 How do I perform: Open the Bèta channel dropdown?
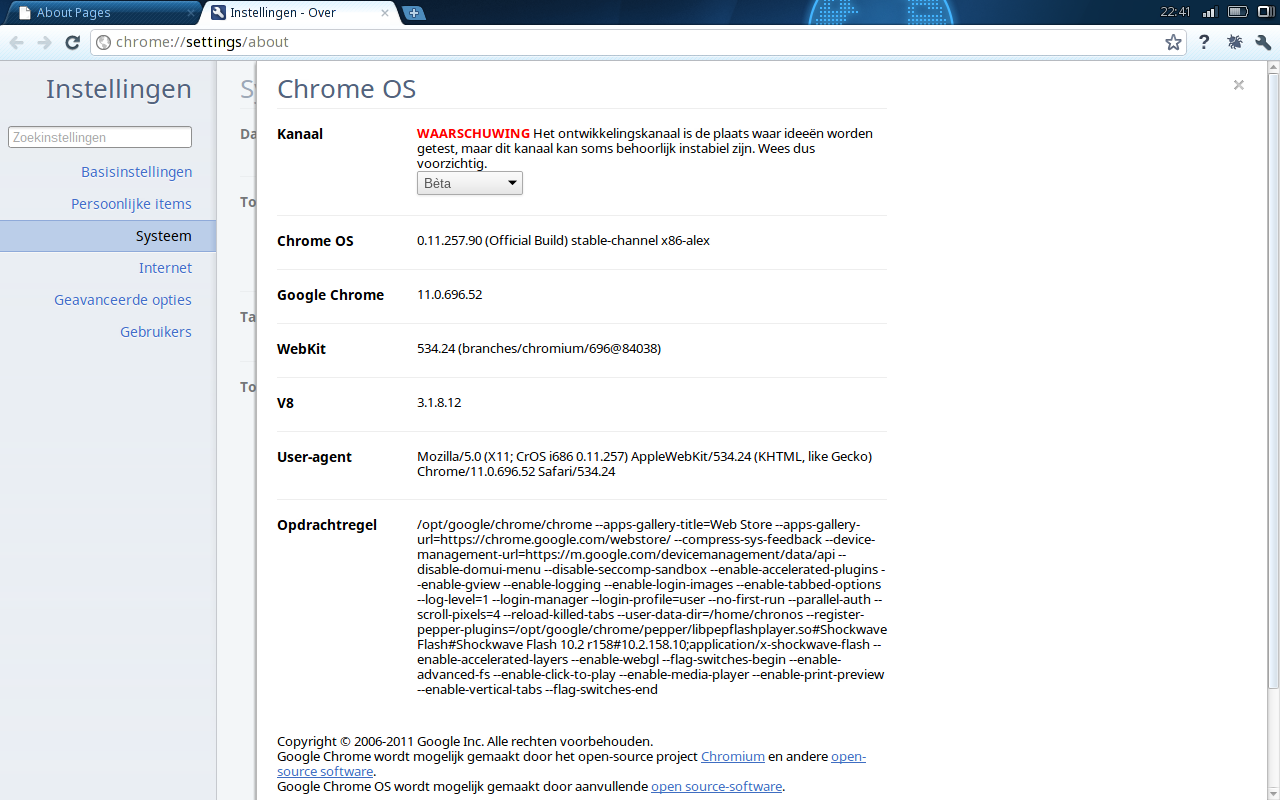click(x=470, y=183)
